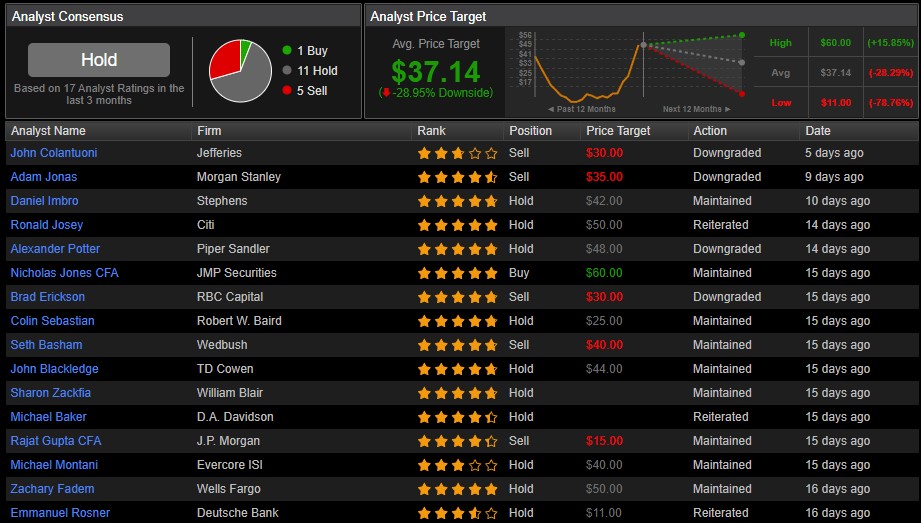Click the red Sell legend dot
The image size is (921, 523).
coord(287,90)
